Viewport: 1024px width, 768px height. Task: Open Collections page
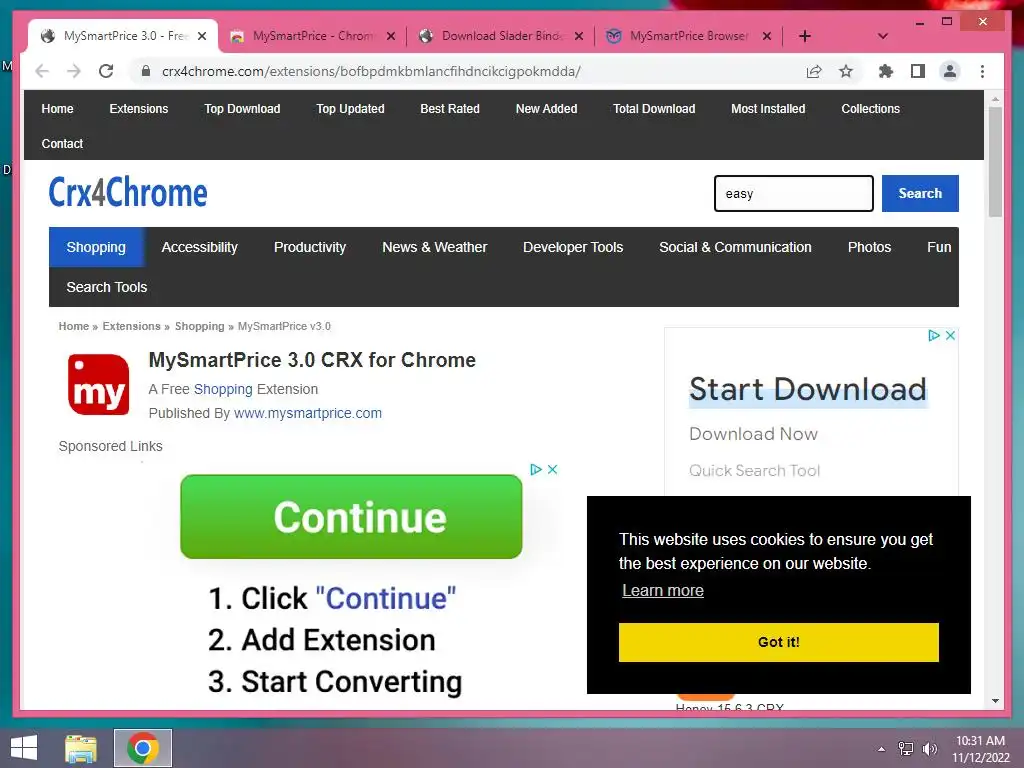click(871, 108)
